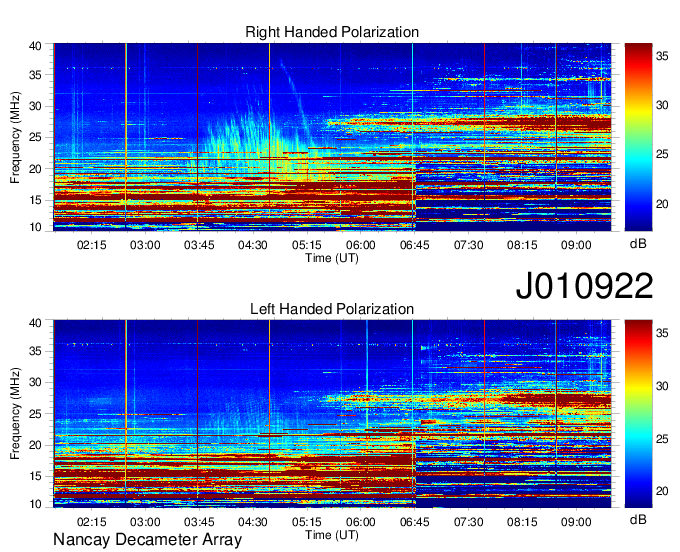Click the Right Handed Polarization spectrogram
This screenshot has width=680, height=552.
pos(332,137)
